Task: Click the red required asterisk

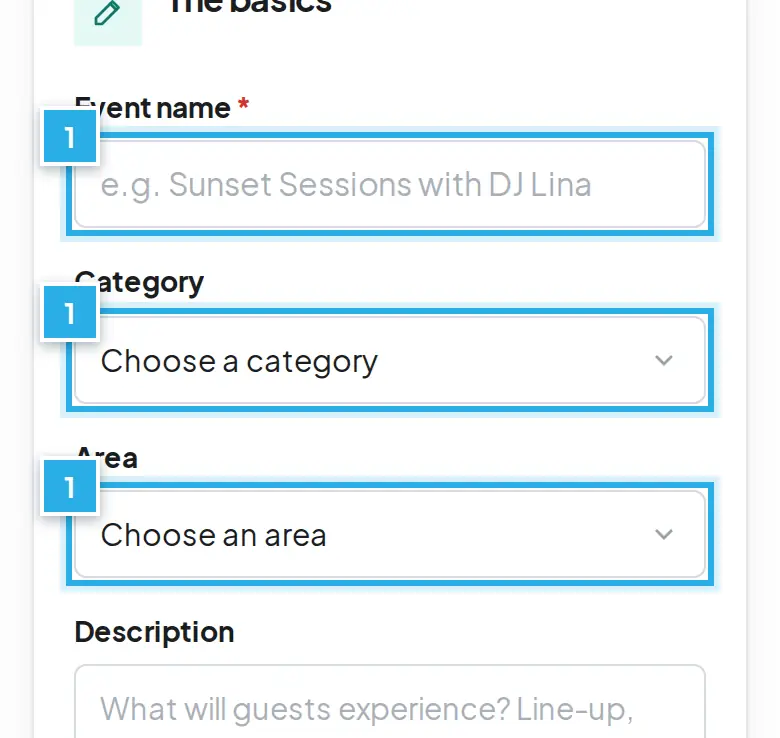Action: click(x=243, y=104)
